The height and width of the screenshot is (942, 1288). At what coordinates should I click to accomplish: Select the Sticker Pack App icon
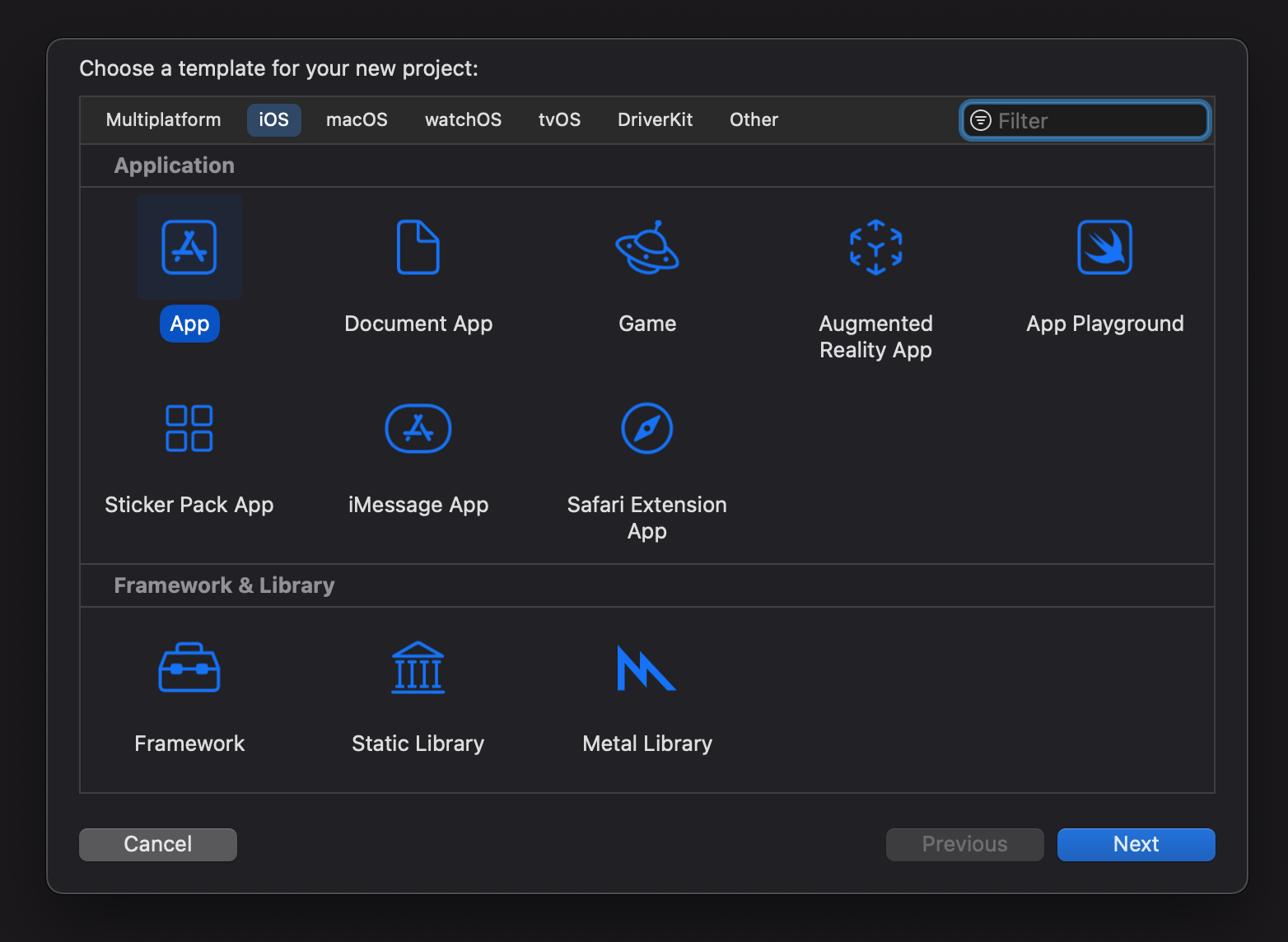(189, 428)
